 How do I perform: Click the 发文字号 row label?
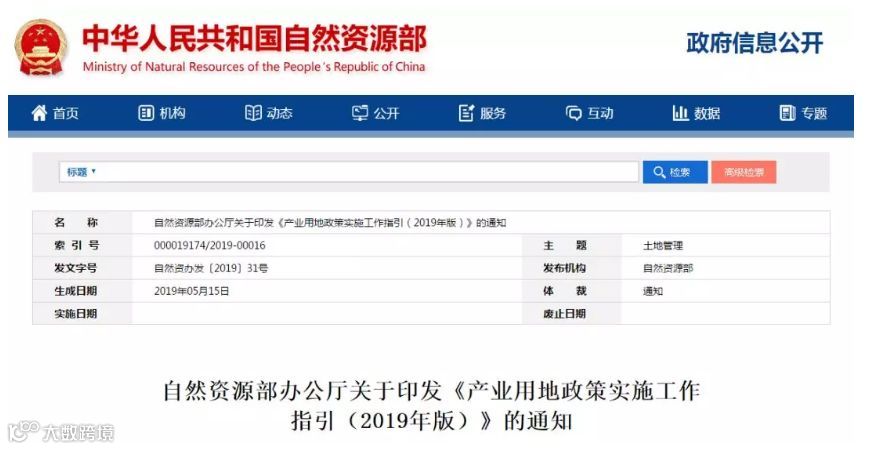tap(76, 268)
